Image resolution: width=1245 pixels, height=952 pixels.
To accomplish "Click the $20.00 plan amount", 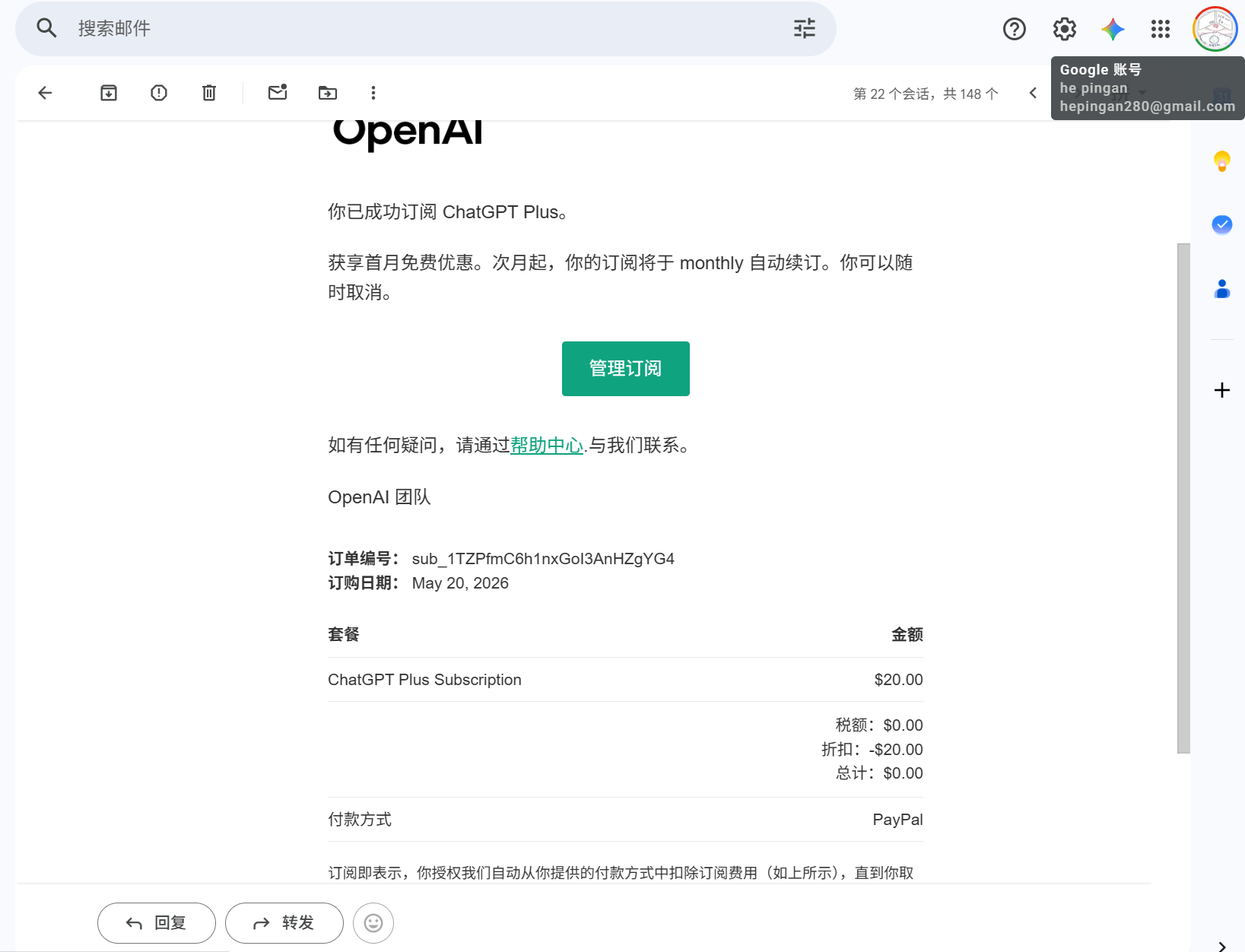I will (x=898, y=680).
